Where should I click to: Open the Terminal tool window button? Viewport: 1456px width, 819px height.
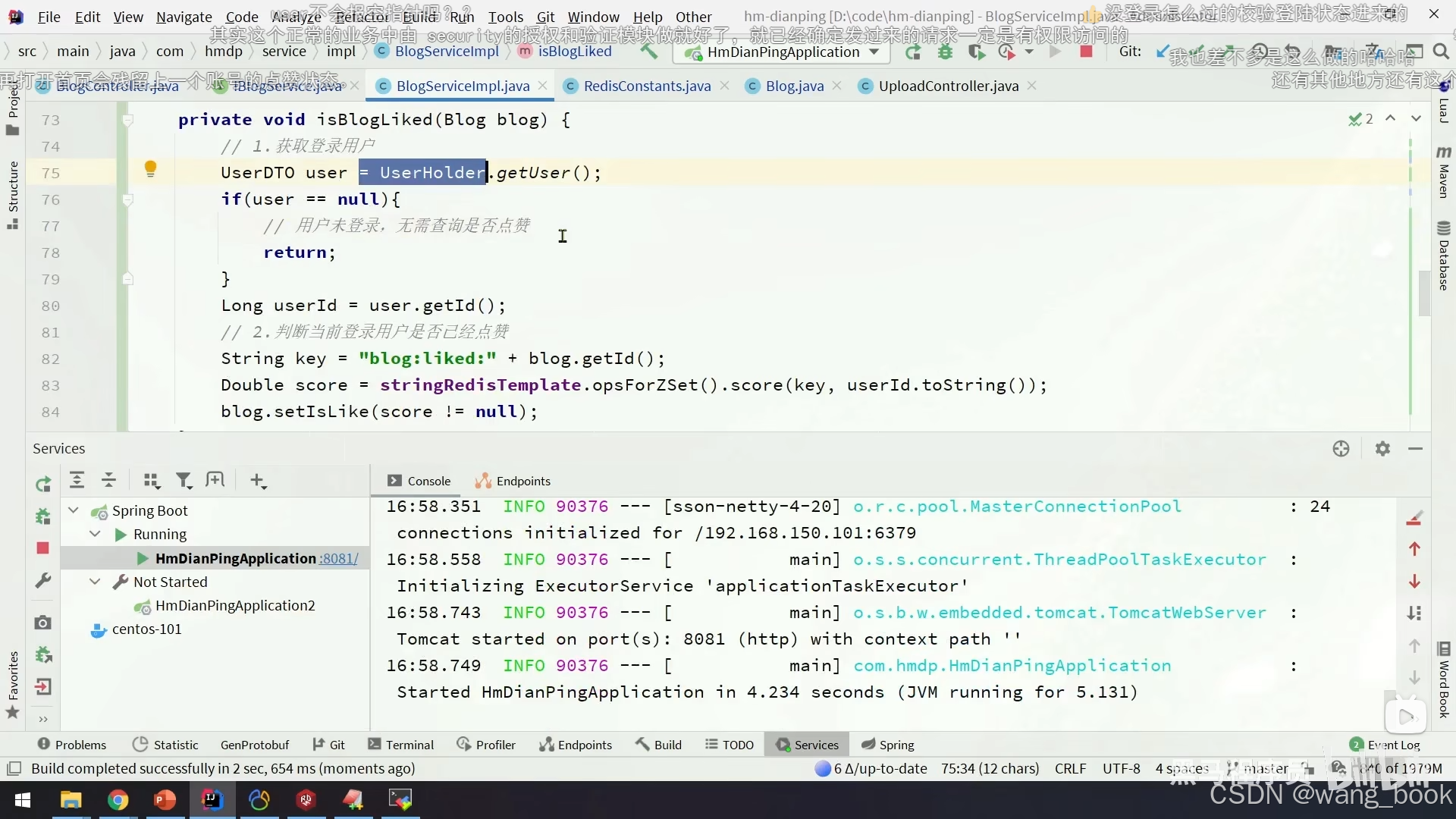(x=401, y=745)
